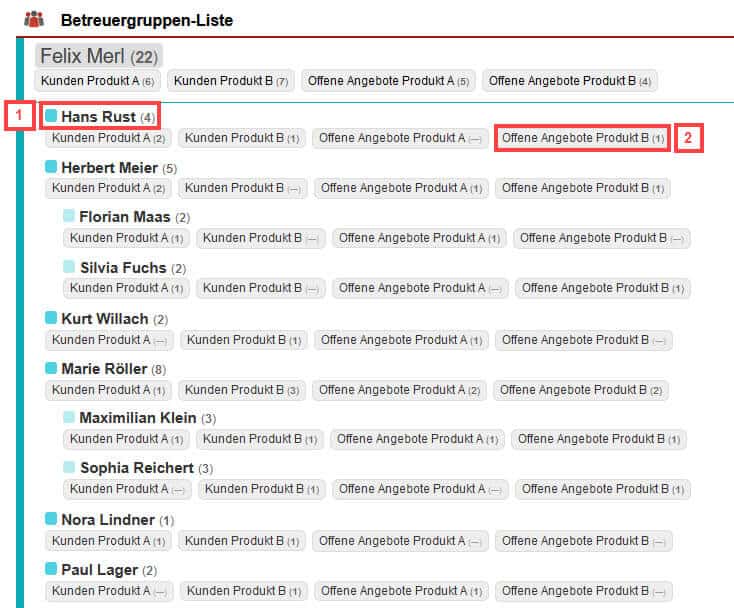Click the teal square icon beside Nora Lindner
Image resolution: width=734 pixels, height=608 pixels.
click(51, 519)
